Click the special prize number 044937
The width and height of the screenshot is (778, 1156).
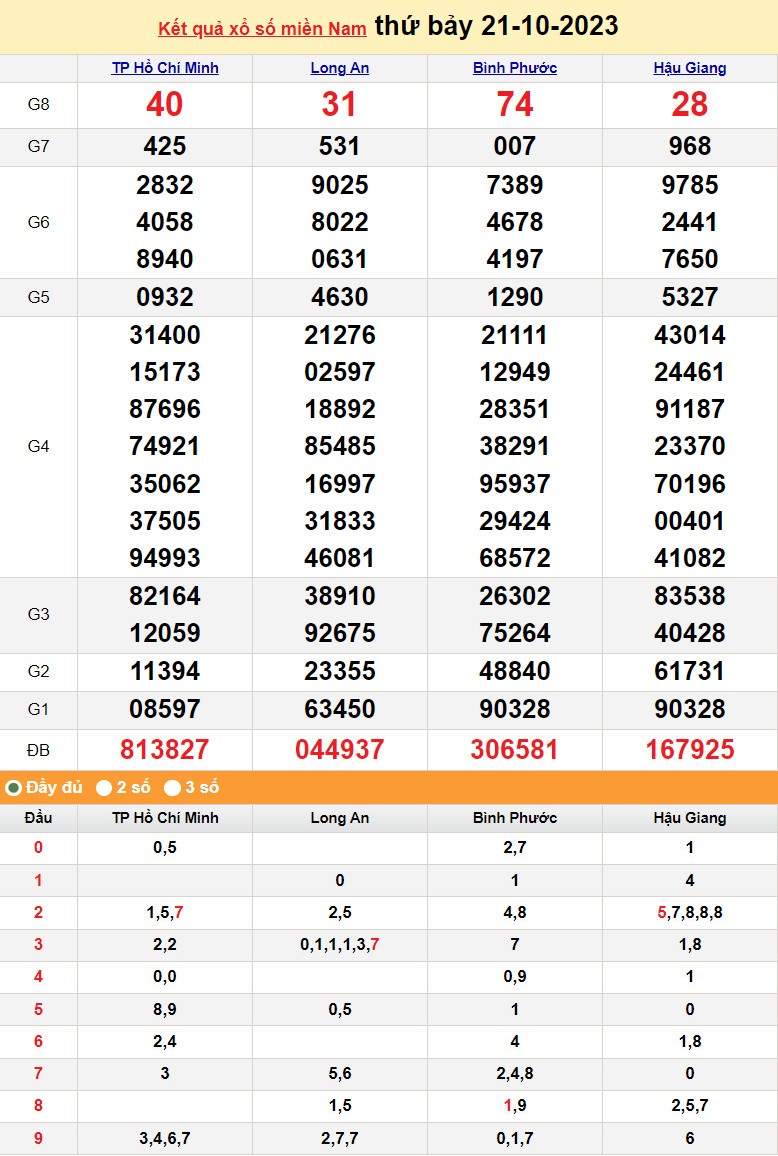[x=340, y=750]
